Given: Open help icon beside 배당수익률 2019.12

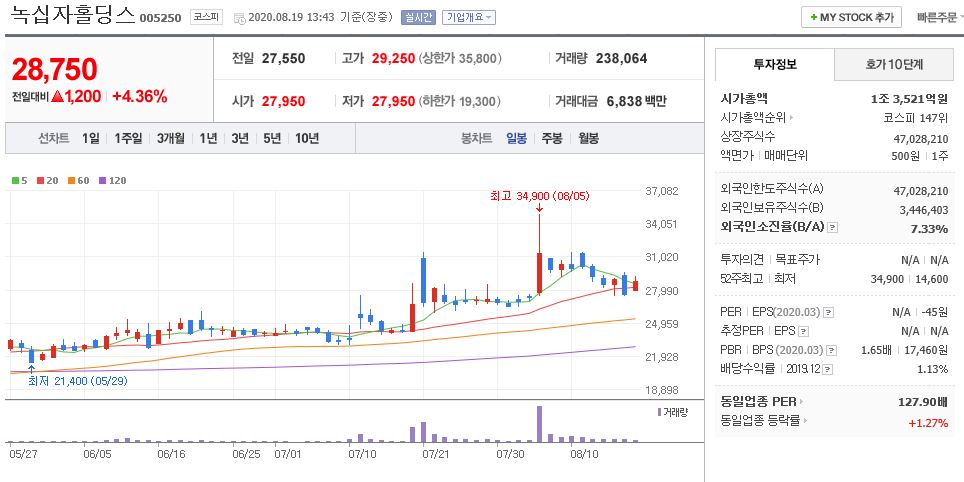Looking at the screenshot, I should [828, 369].
